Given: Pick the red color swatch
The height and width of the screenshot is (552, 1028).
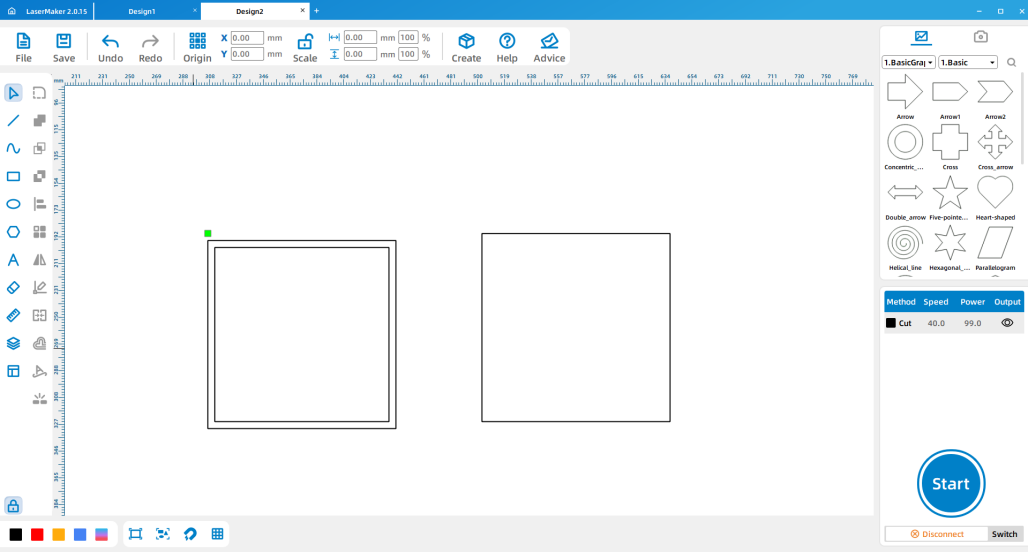Looking at the screenshot, I should point(37,534).
